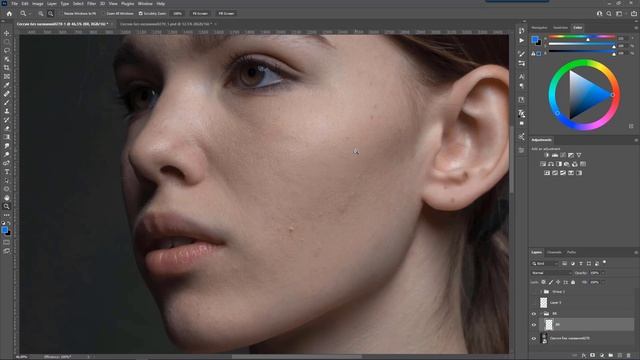Hide the selected highlighted layer
Screen dimensions: 640x360
pyautogui.click(x=534, y=325)
